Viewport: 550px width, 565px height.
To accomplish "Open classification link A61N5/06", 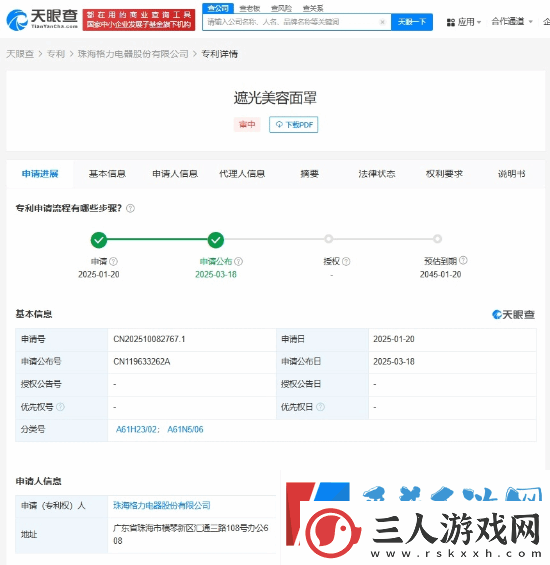I will point(185,430).
